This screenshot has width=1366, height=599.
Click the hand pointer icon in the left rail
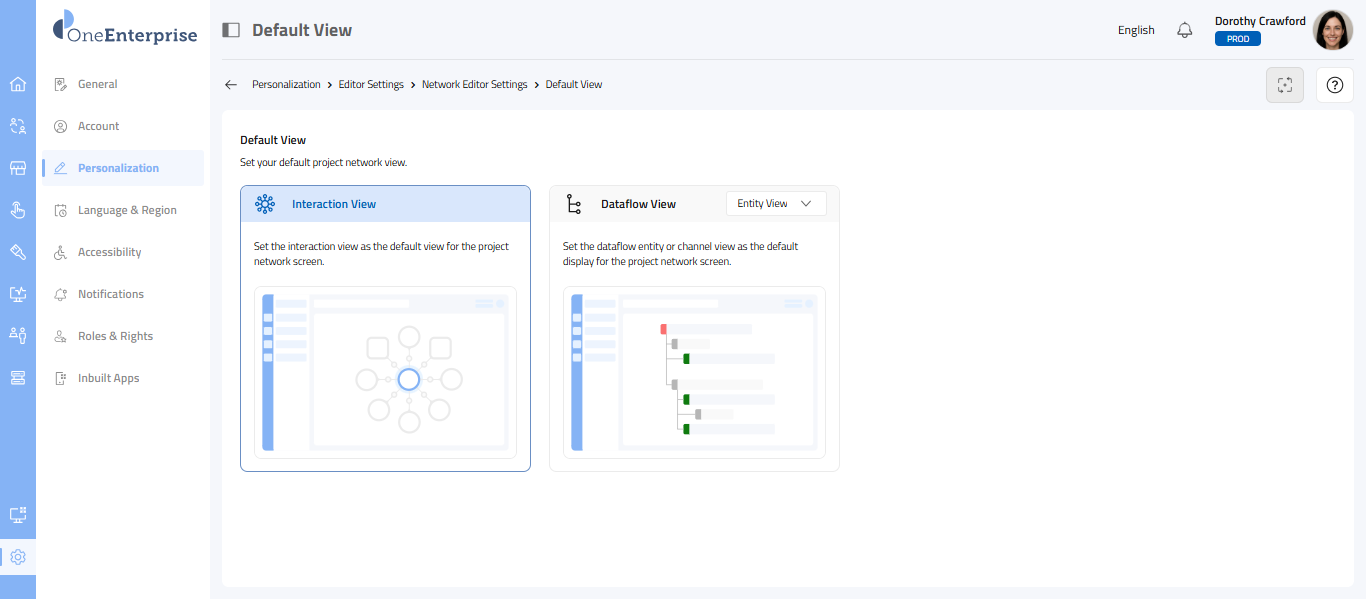tap(17, 210)
